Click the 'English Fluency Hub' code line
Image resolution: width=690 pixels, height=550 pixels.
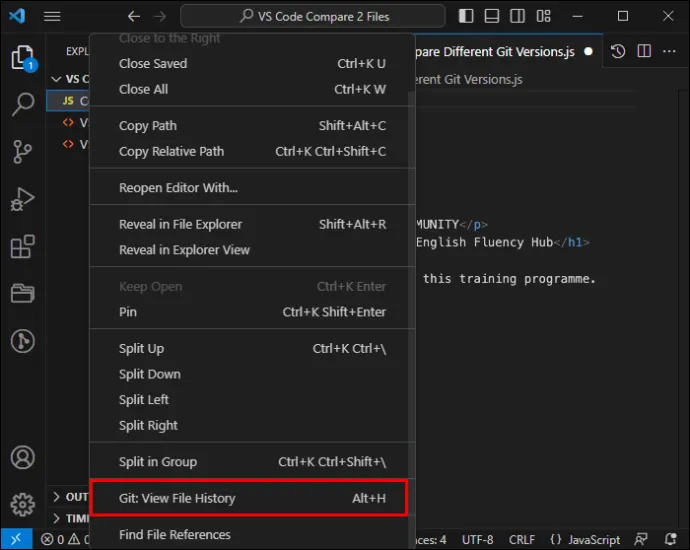pos(503,242)
